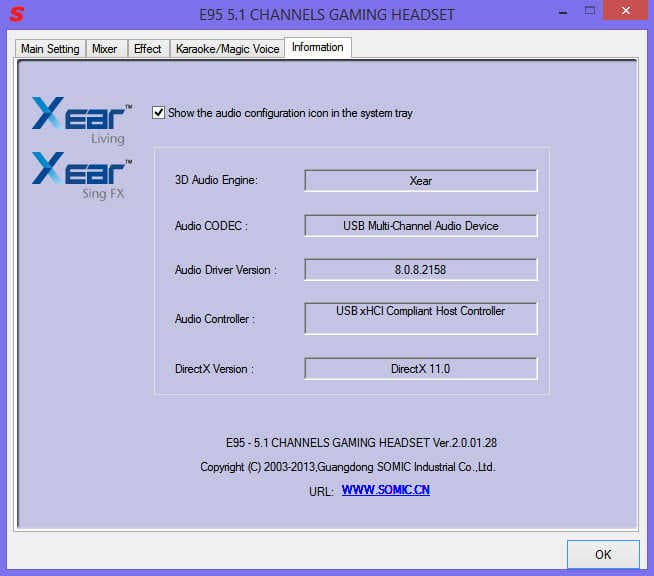
Task: Close the E95 headset window
Action: pyautogui.click(x=626, y=10)
